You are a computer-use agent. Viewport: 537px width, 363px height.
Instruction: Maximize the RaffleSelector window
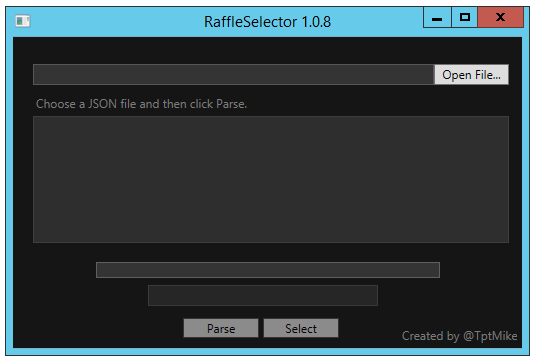465,17
